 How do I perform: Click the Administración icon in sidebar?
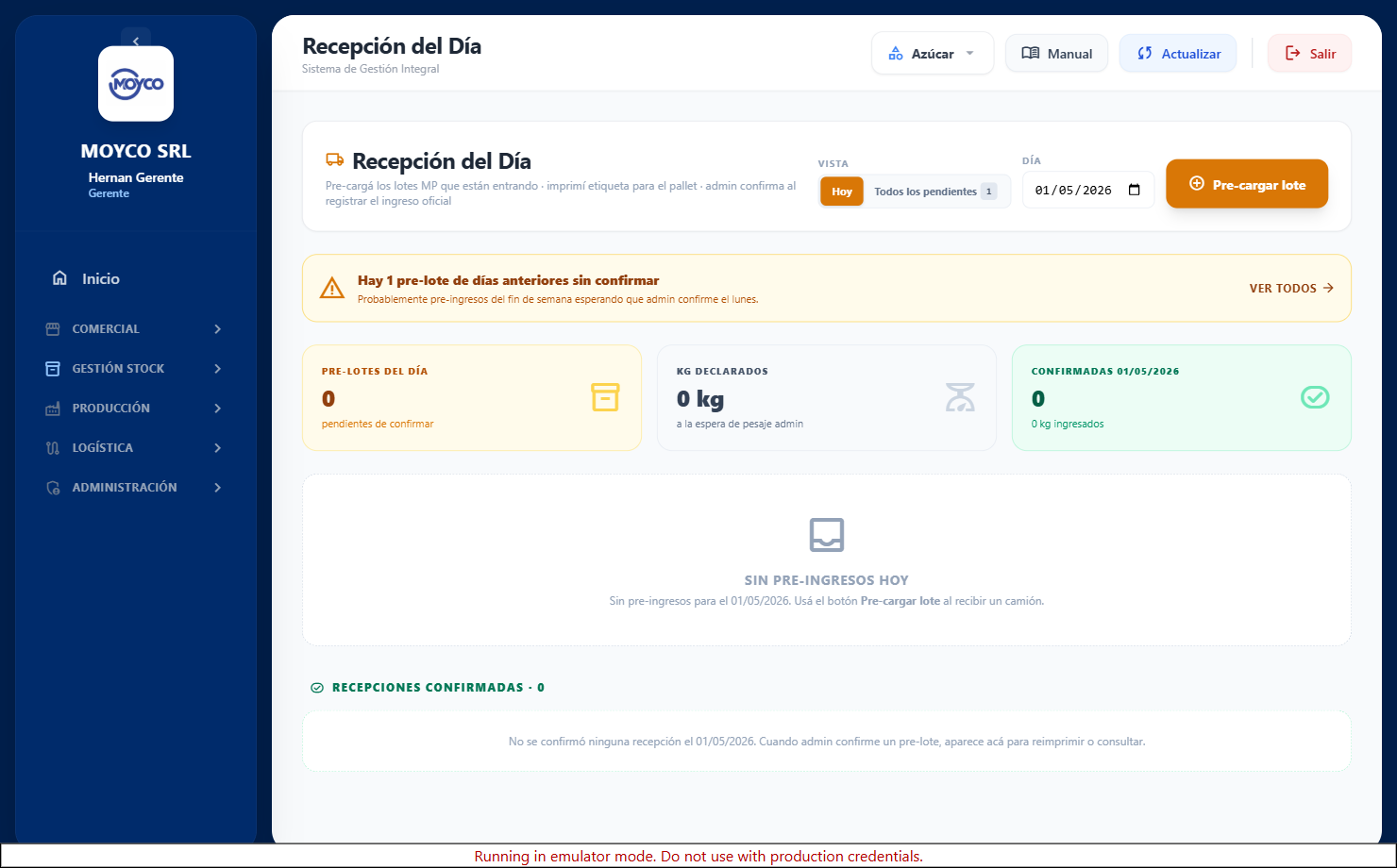(x=53, y=488)
